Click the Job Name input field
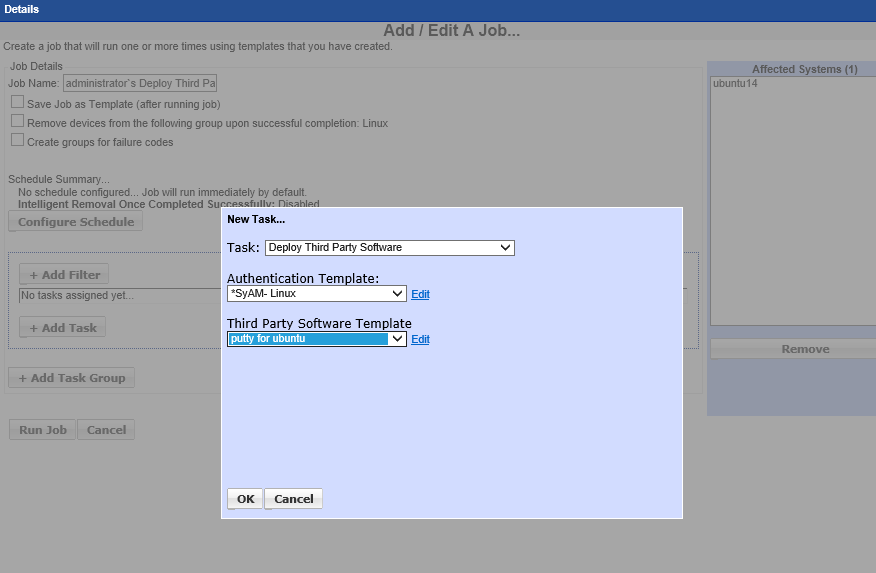Image resolution: width=876 pixels, height=573 pixels. pyautogui.click(x=139, y=84)
